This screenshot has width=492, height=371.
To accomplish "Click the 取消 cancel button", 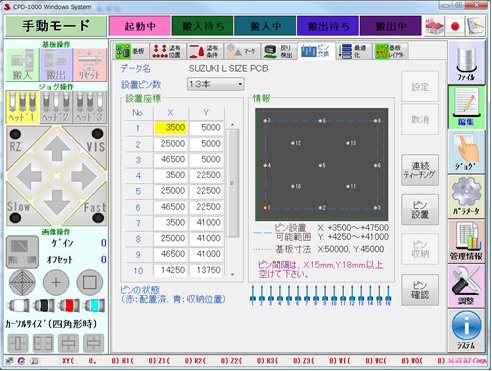I will coord(420,119).
